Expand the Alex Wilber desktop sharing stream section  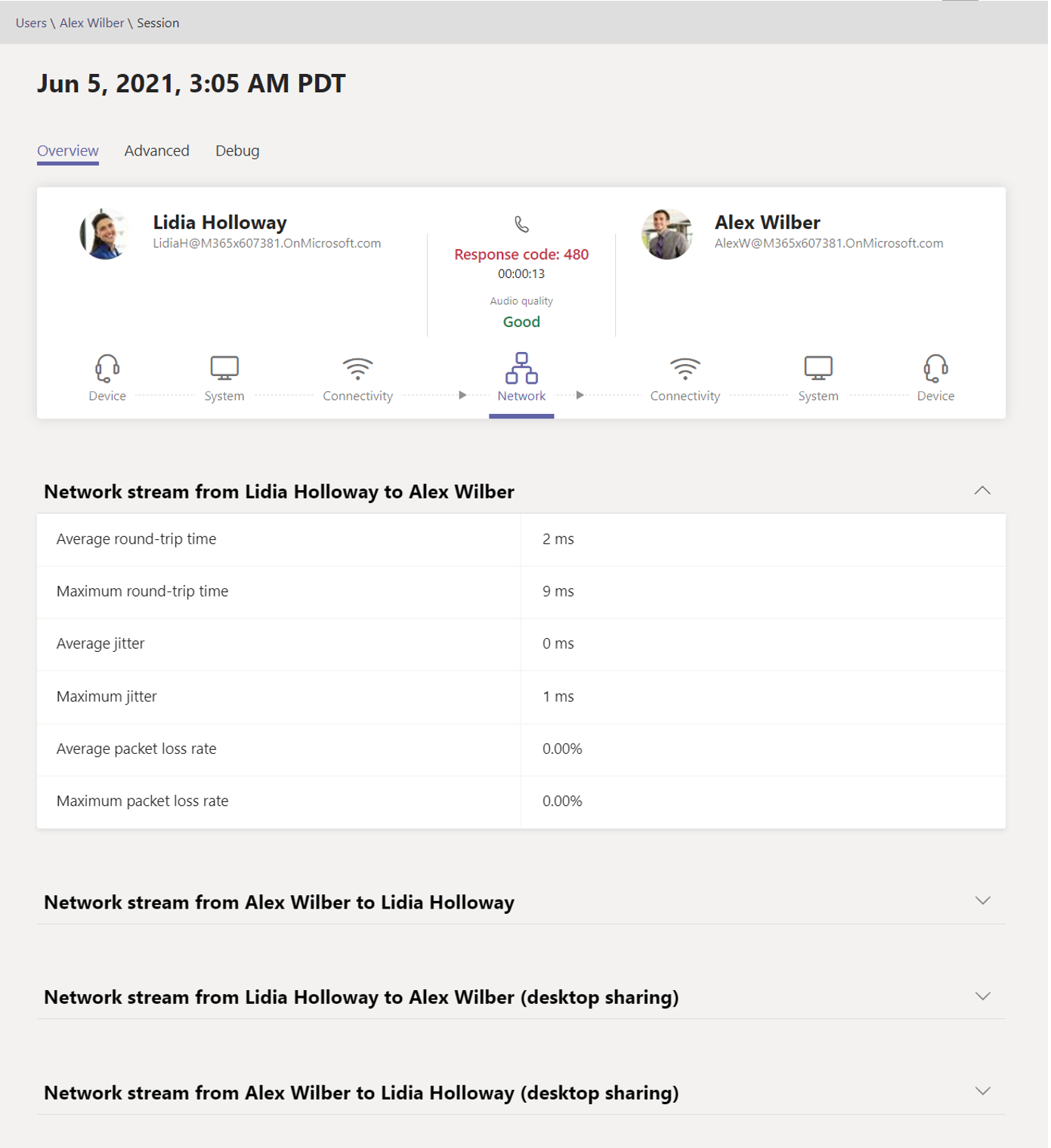click(981, 1091)
